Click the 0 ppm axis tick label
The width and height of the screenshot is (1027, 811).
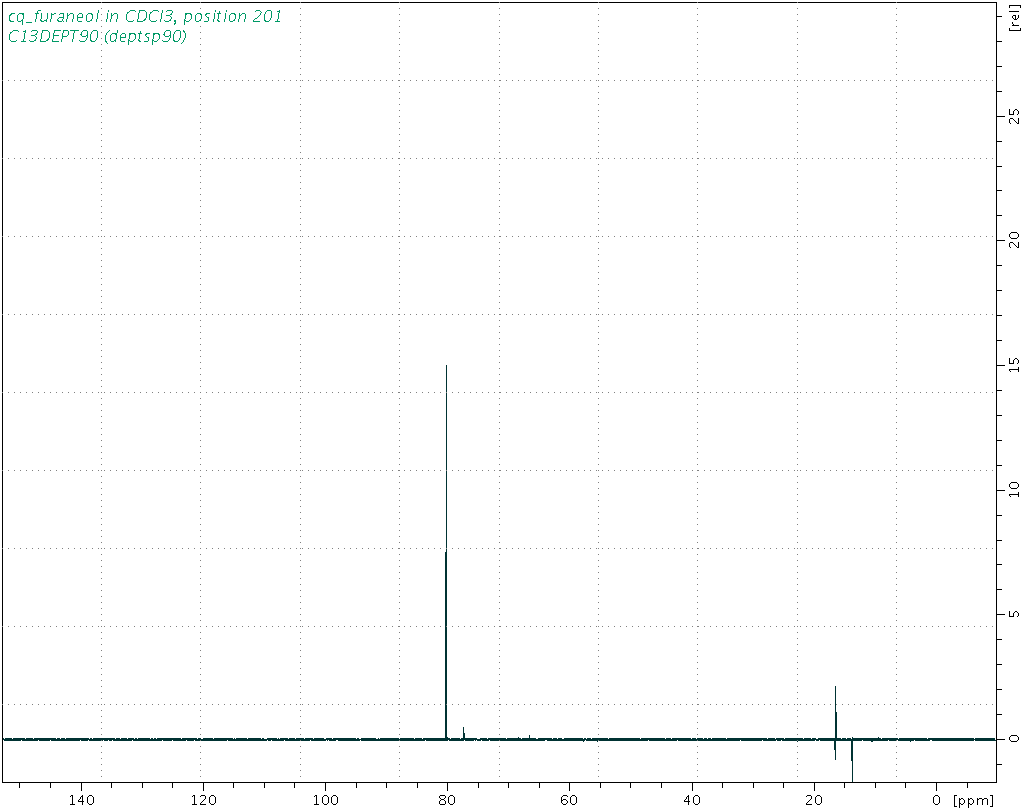pos(937,800)
